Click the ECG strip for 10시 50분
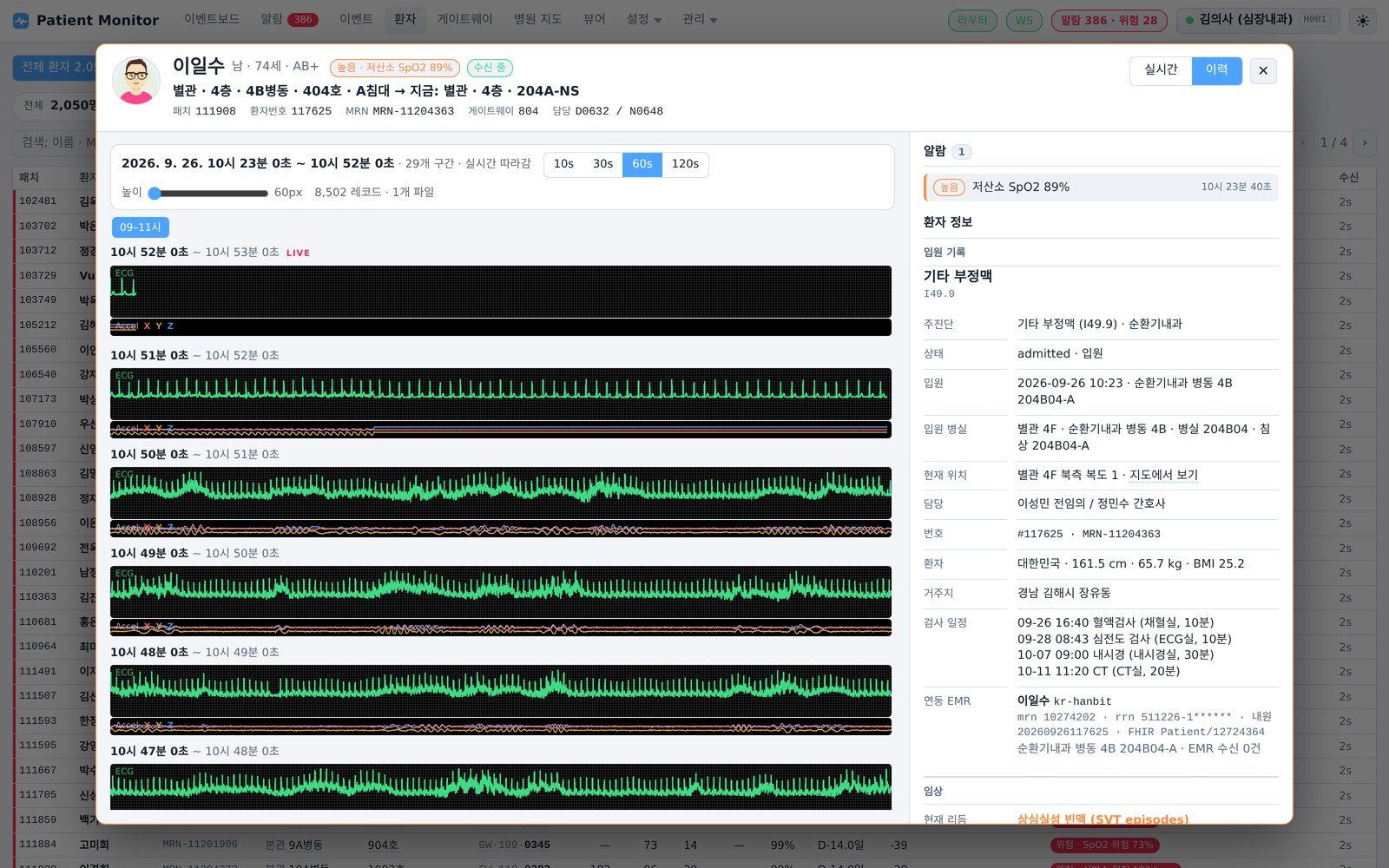 click(x=501, y=493)
